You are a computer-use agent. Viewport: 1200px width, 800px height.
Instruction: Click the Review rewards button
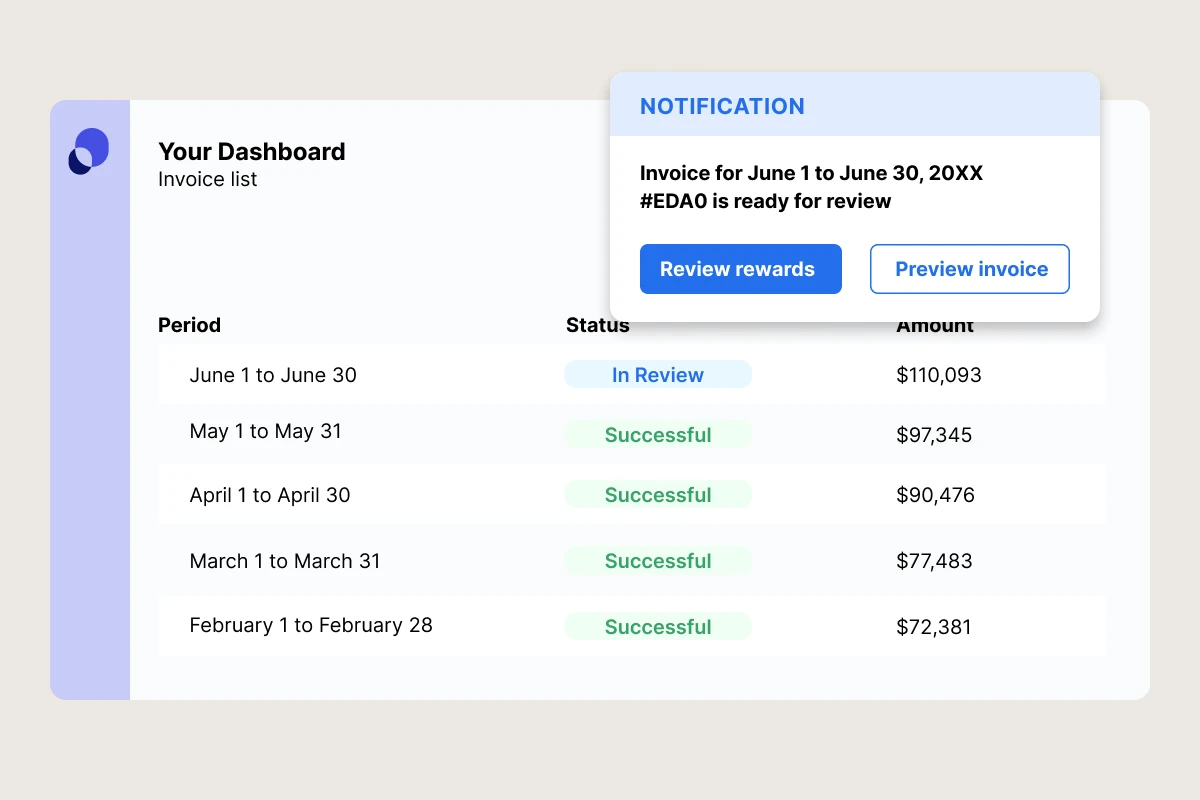click(740, 269)
